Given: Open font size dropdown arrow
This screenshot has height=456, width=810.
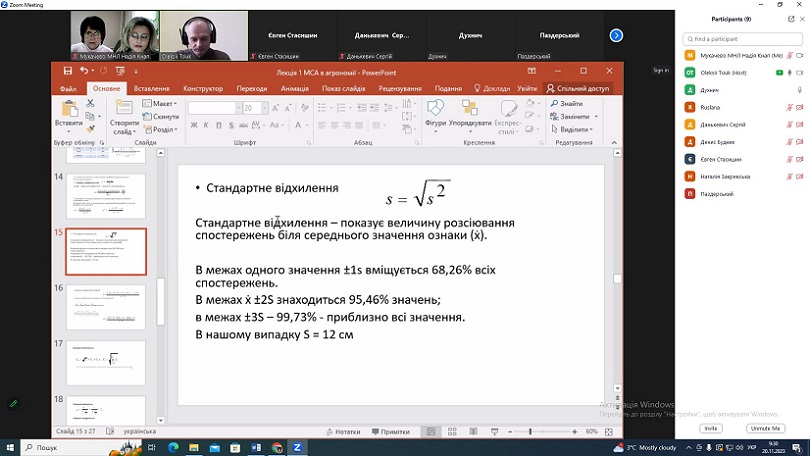Looking at the screenshot, I should click(264, 108).
